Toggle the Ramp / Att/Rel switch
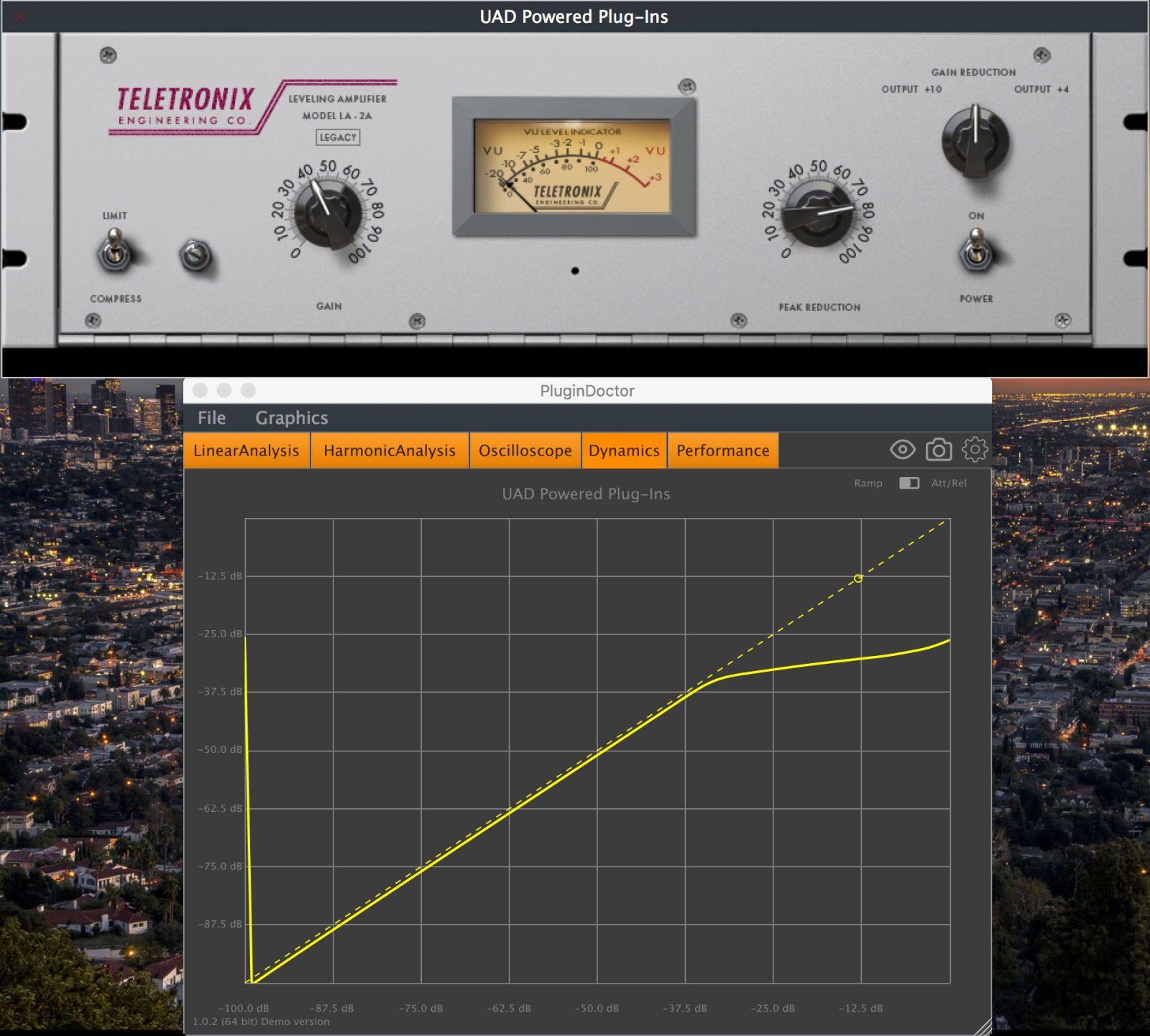 (909, 484)
